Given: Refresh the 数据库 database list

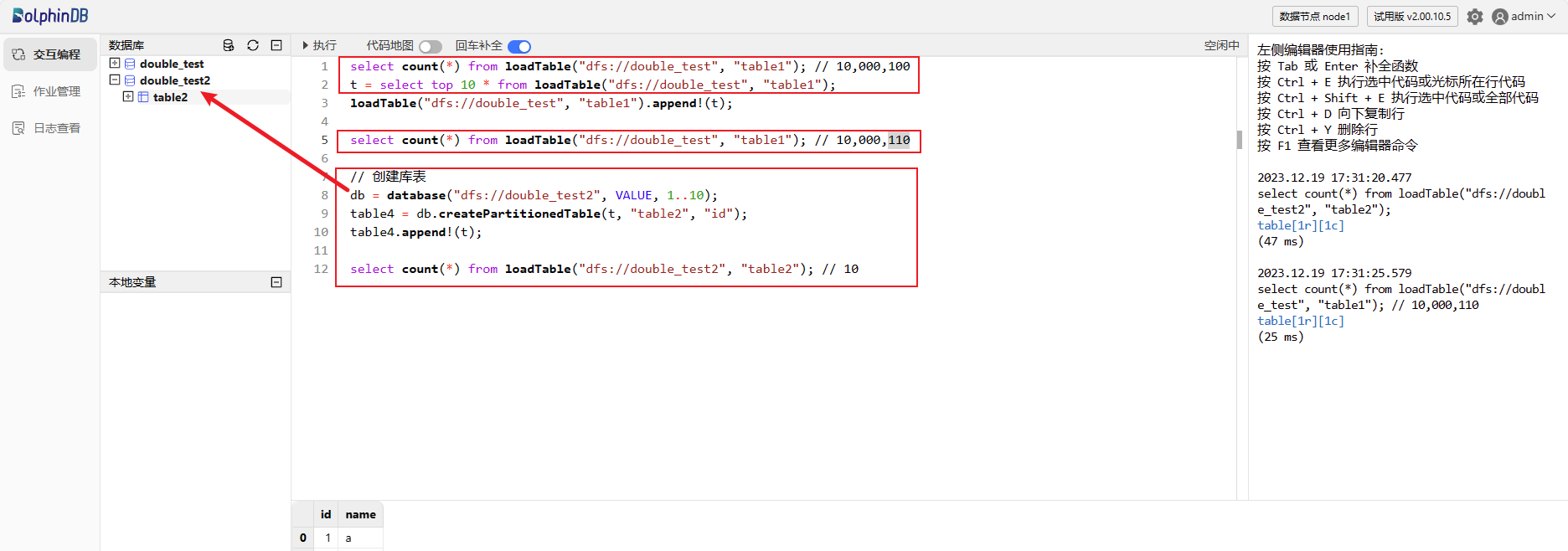Looking at the screenshot, I should point(252,45).
